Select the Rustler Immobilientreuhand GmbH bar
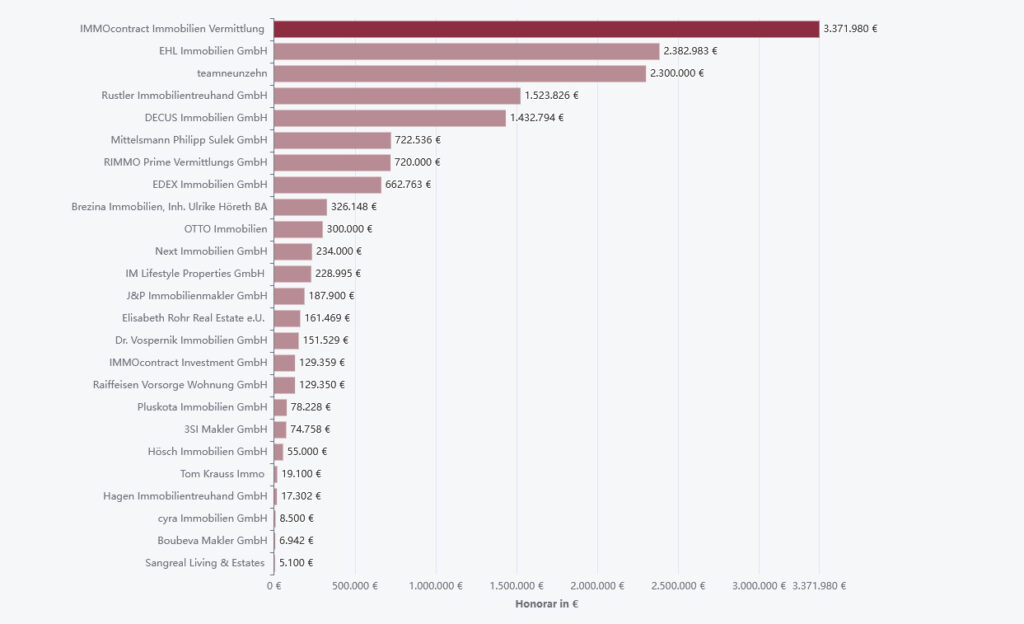Viewport: 1024px width, 624px height. [397, 95]
